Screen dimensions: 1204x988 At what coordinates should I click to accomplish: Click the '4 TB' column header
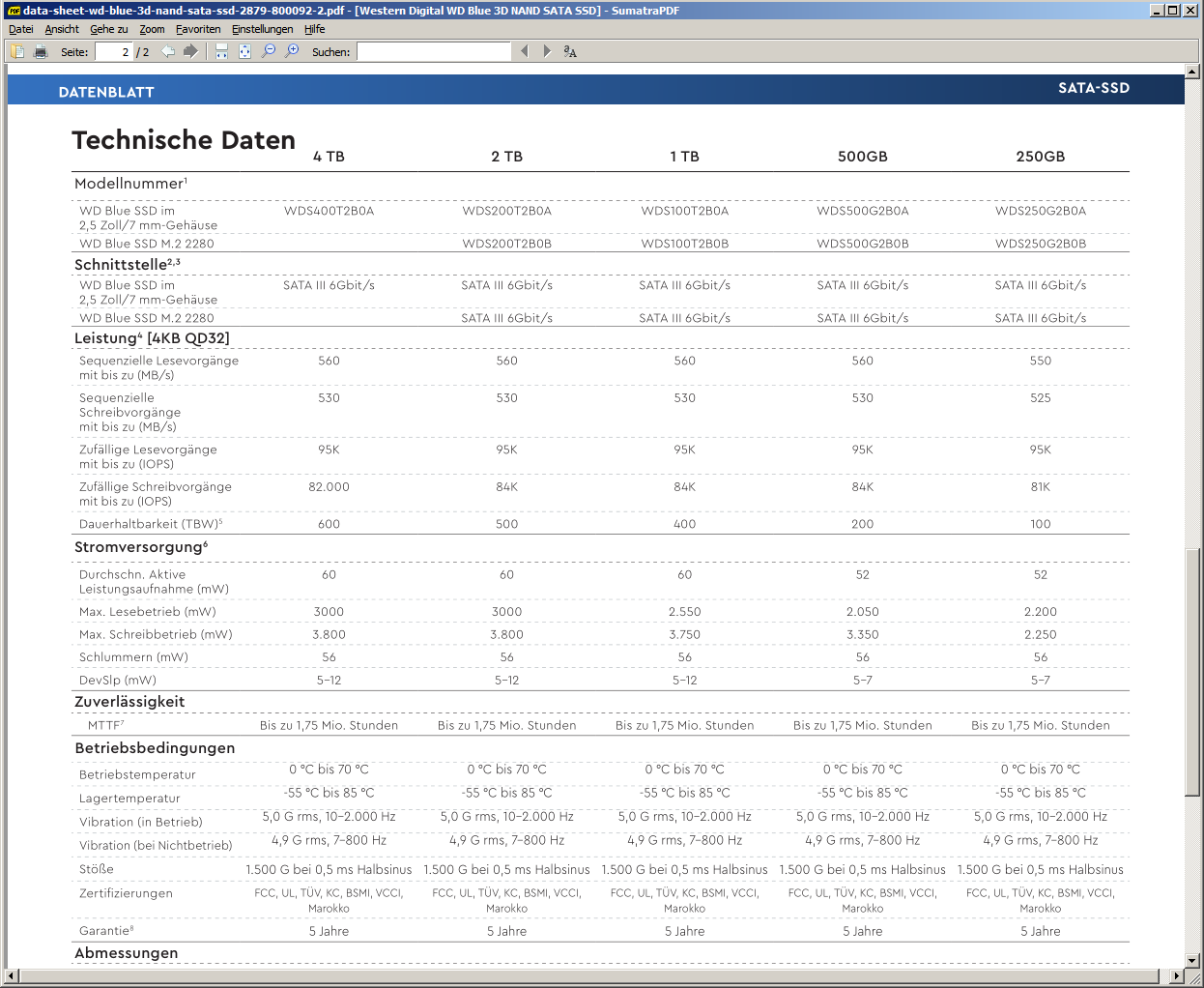329,157
